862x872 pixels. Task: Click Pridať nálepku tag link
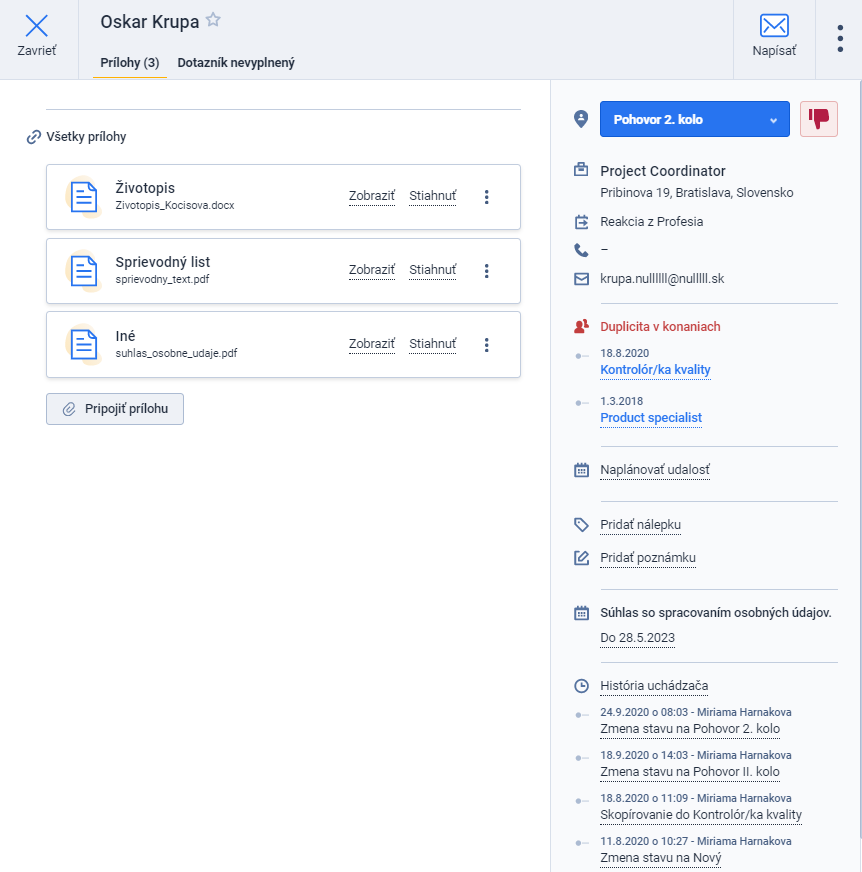(640, 525)
